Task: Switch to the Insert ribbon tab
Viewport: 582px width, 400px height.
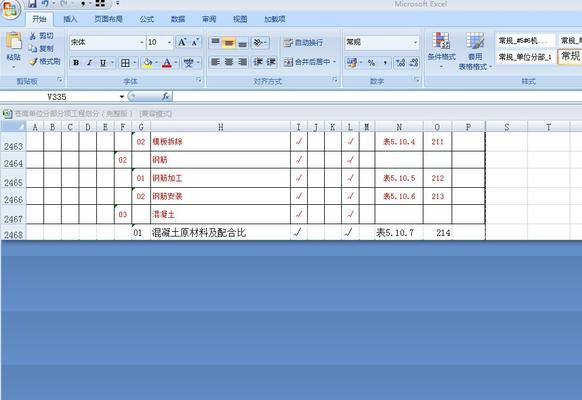Action: click(70, 19)
